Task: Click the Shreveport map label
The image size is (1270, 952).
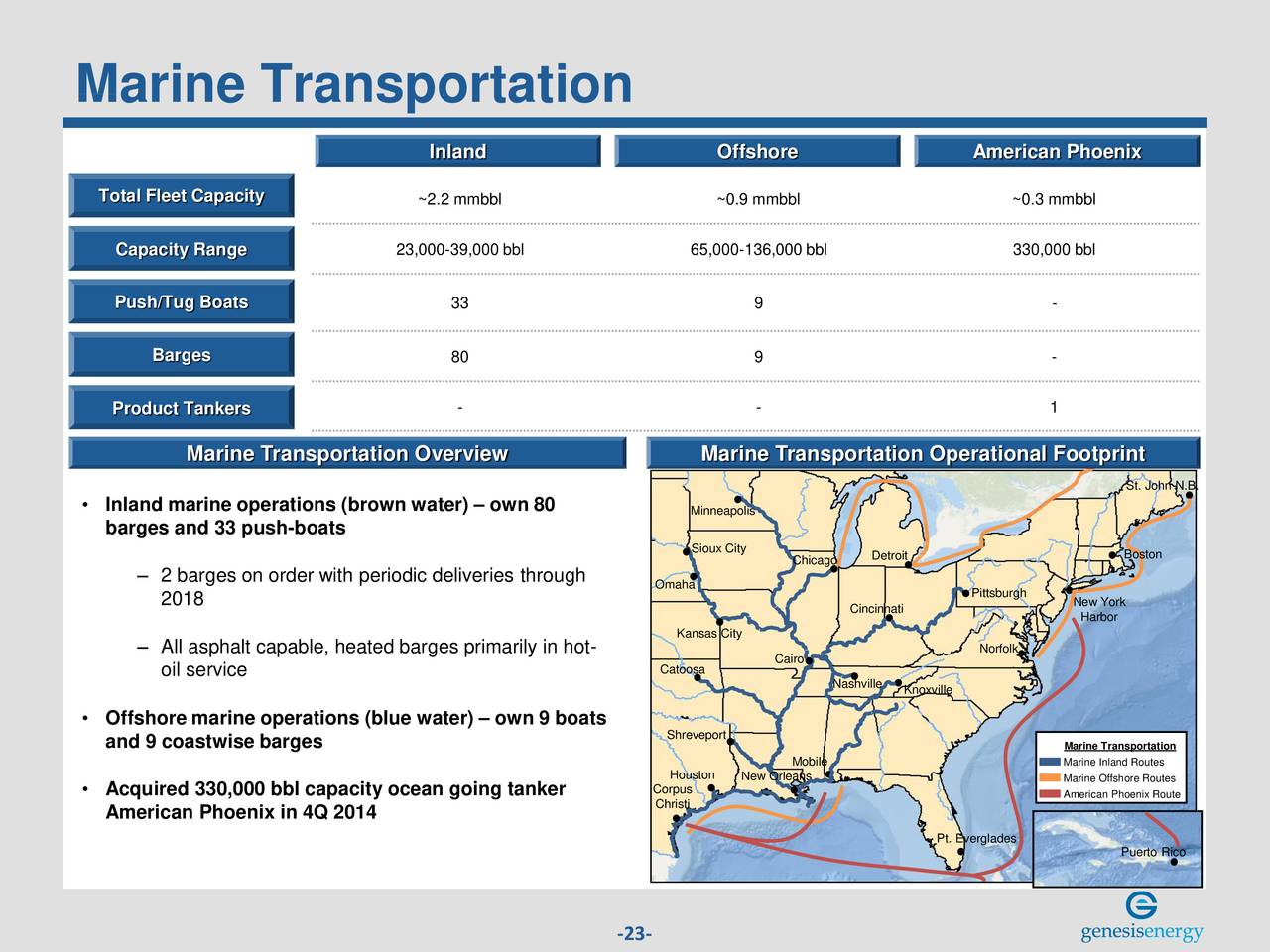Action: tap(697, 735)
